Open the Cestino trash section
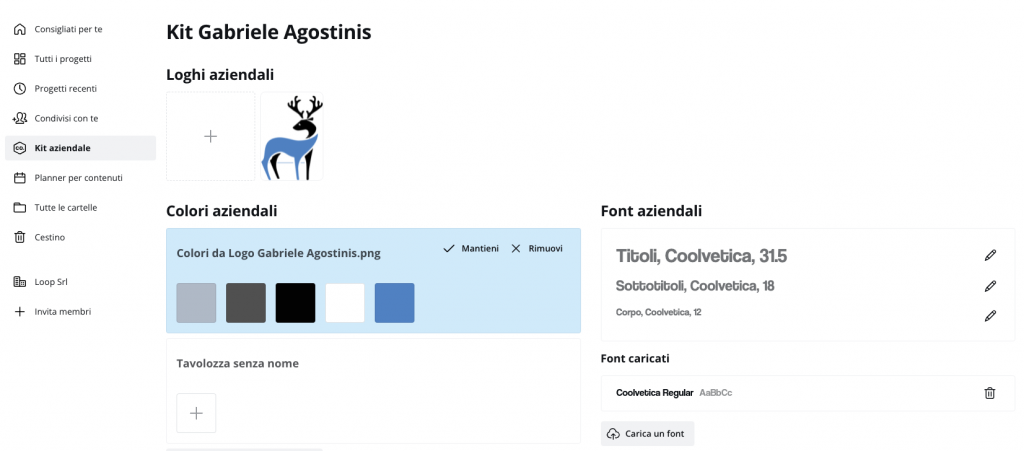 [x=49, y=237]
